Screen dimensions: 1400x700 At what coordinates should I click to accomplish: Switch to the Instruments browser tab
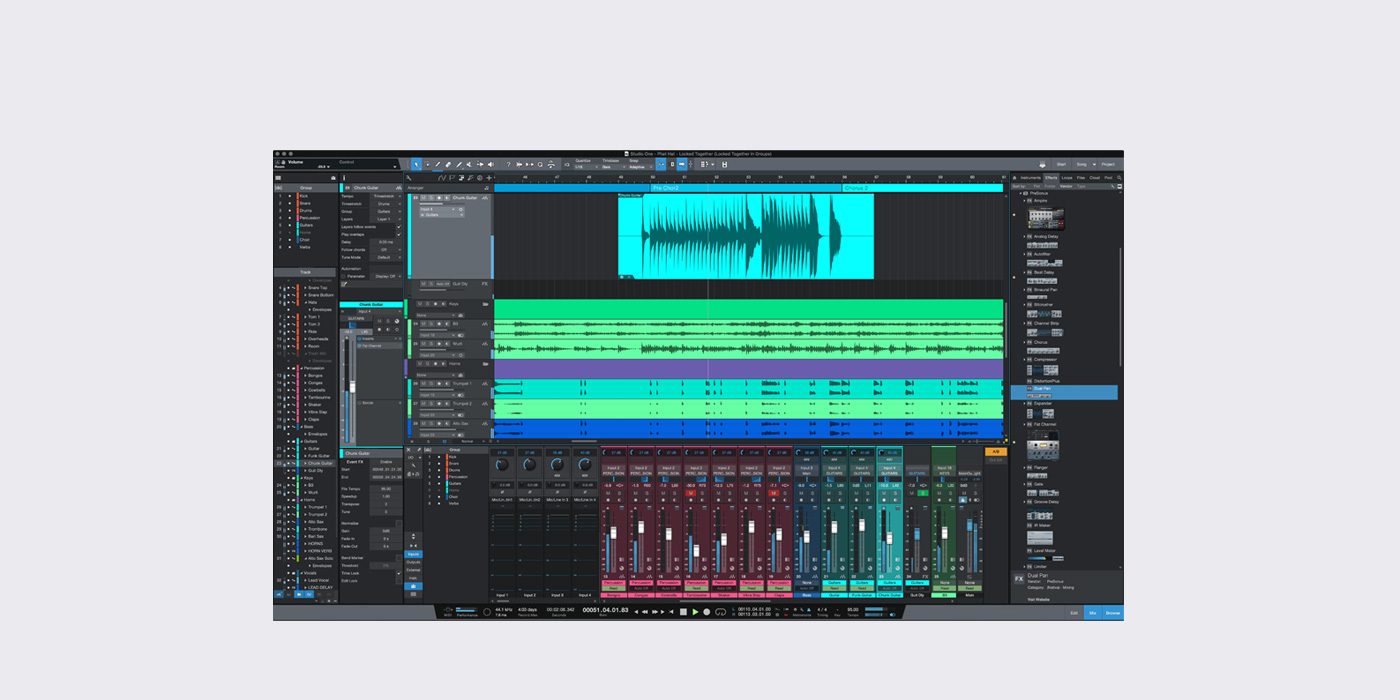pos(1031,178)
